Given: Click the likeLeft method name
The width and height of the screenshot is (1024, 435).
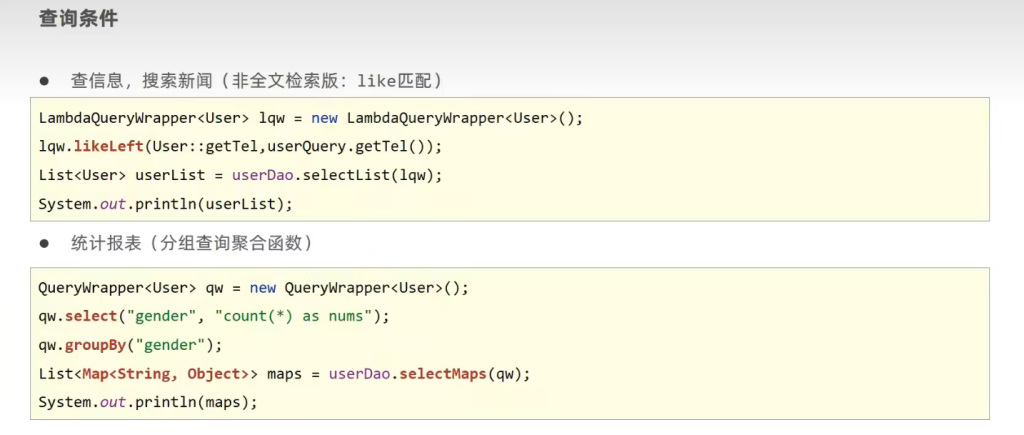Looking at the screenshot, I should tap(108, 146).
